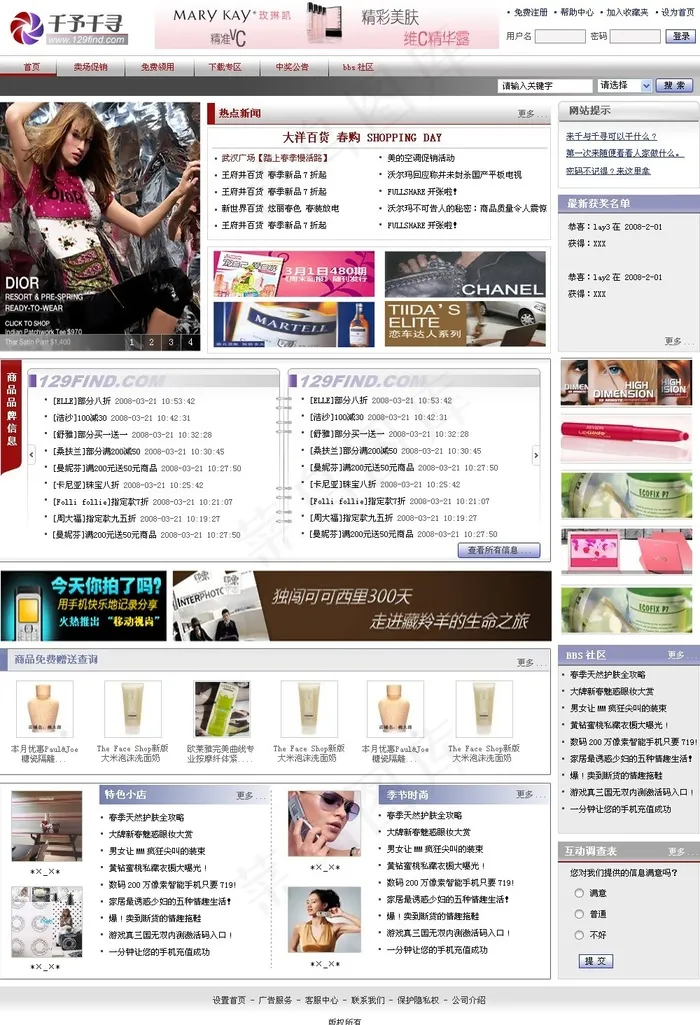Click 更多 in 季节时尚 header
Viewport: 700px width, 1025px height.
(530, 795)
